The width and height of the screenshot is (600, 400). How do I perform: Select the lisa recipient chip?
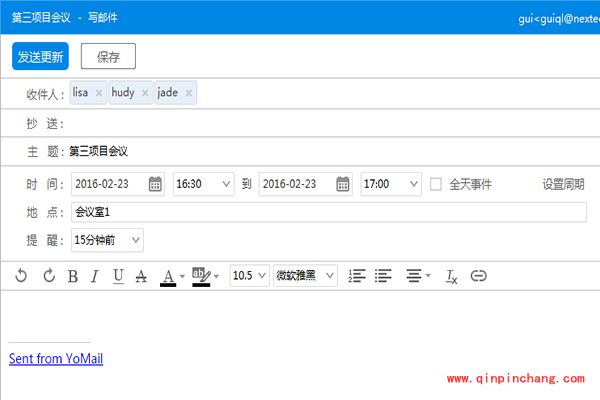88,93
